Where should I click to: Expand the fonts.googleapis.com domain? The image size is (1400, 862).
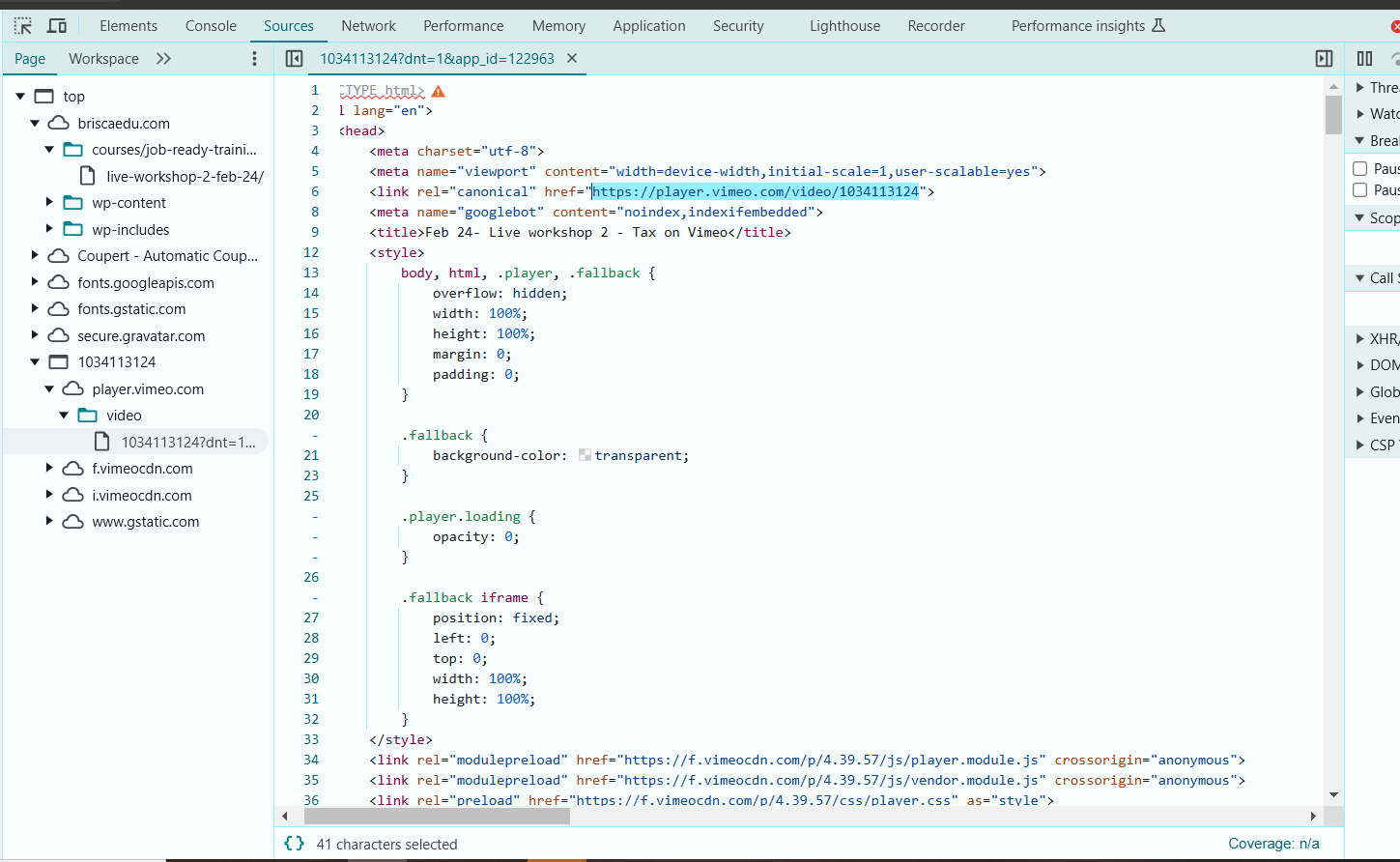[x=35, y=282]
